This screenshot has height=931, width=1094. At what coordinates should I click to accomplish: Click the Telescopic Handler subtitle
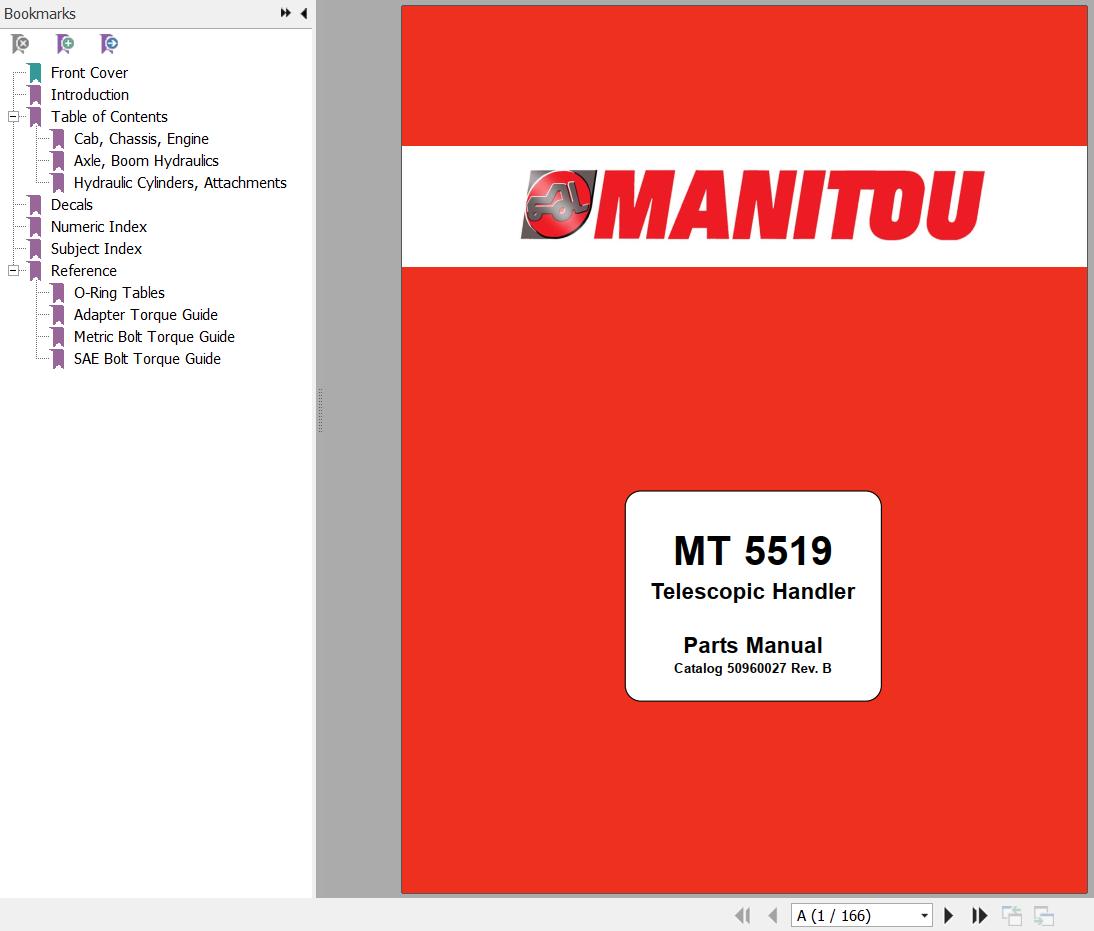(753, 592)
